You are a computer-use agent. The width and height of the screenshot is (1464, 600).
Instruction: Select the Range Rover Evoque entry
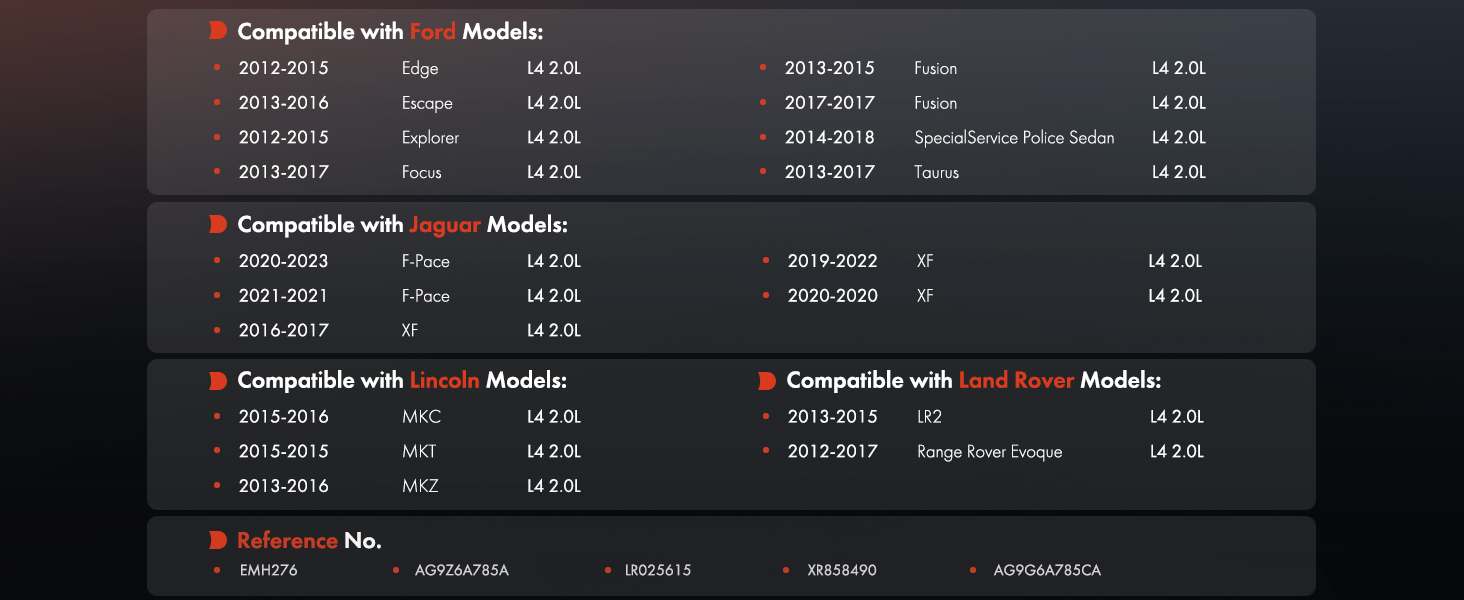989,452
